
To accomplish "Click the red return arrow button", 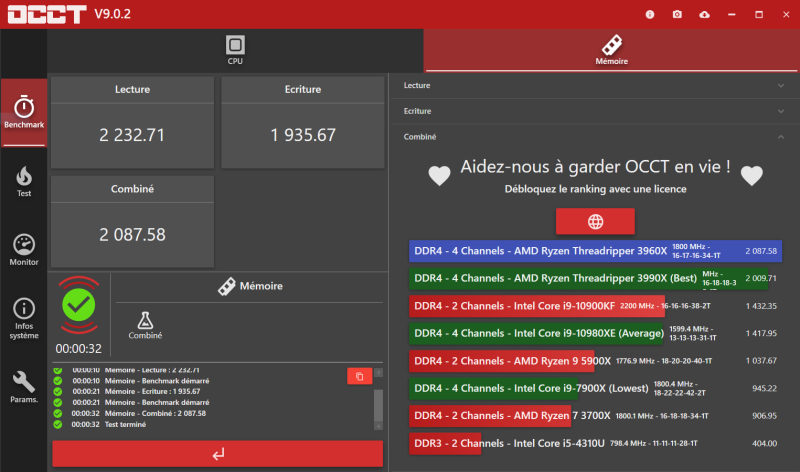I will tap(217, 454).
